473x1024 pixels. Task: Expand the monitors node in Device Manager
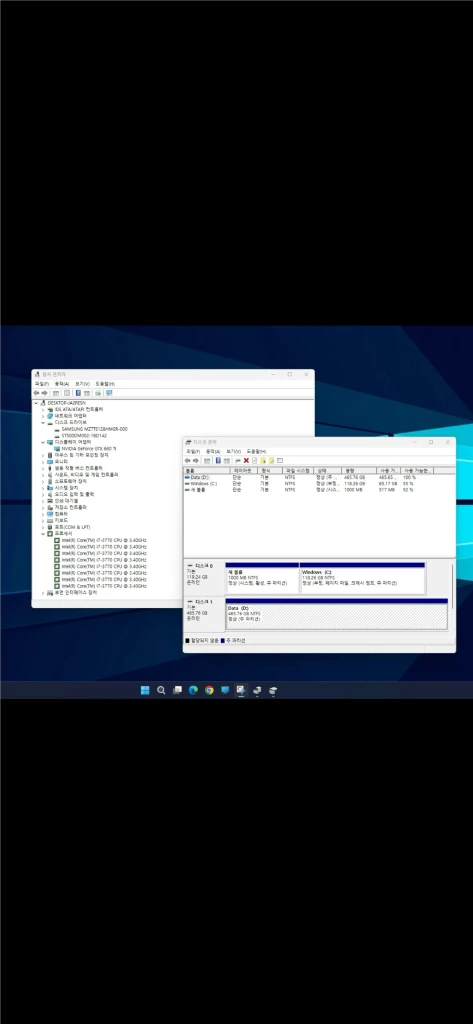(43, 462)
